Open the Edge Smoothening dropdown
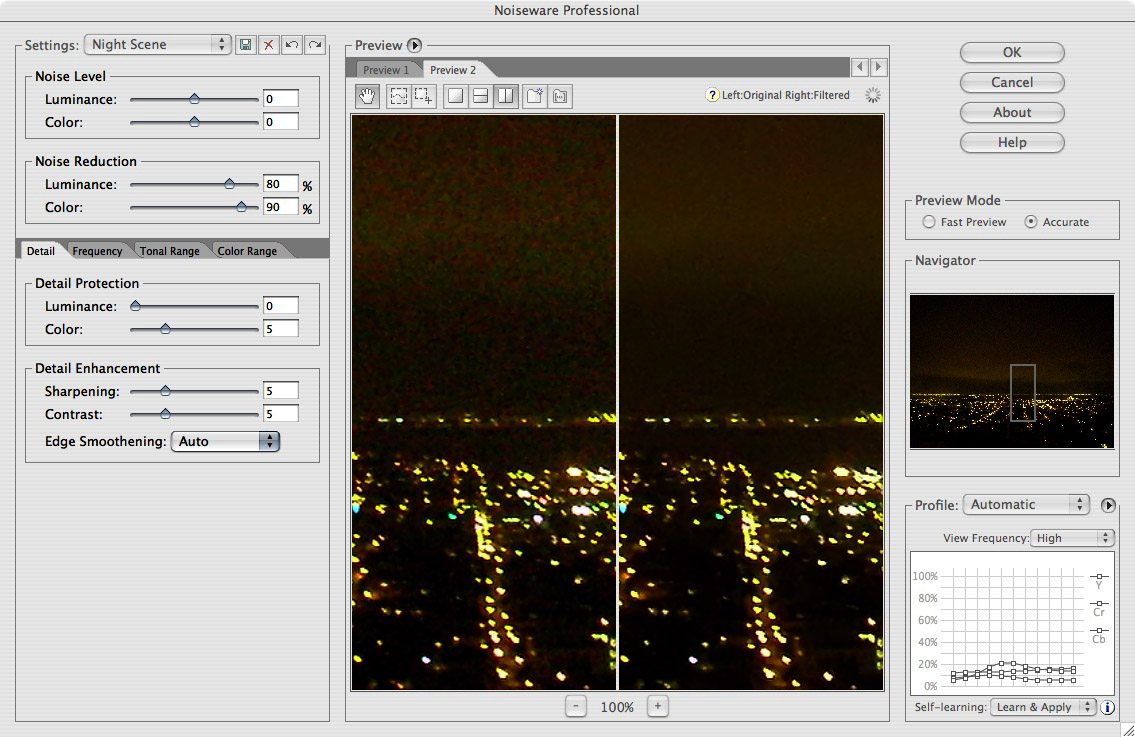This screenshot has height=737, width=1135. coord(225,441)
